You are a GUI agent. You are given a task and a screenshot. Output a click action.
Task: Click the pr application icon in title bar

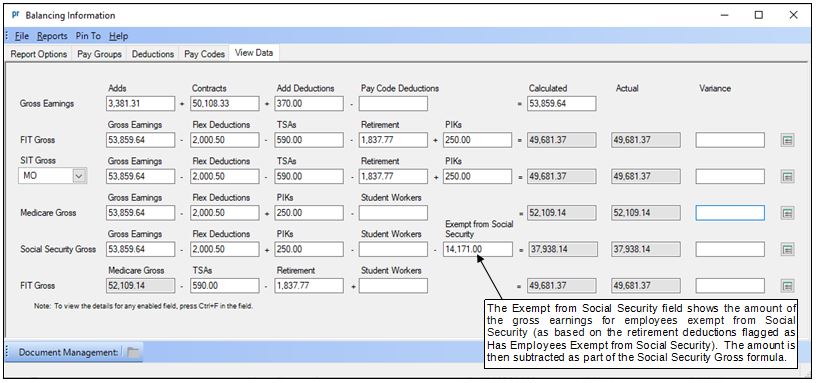pos(15,15)
